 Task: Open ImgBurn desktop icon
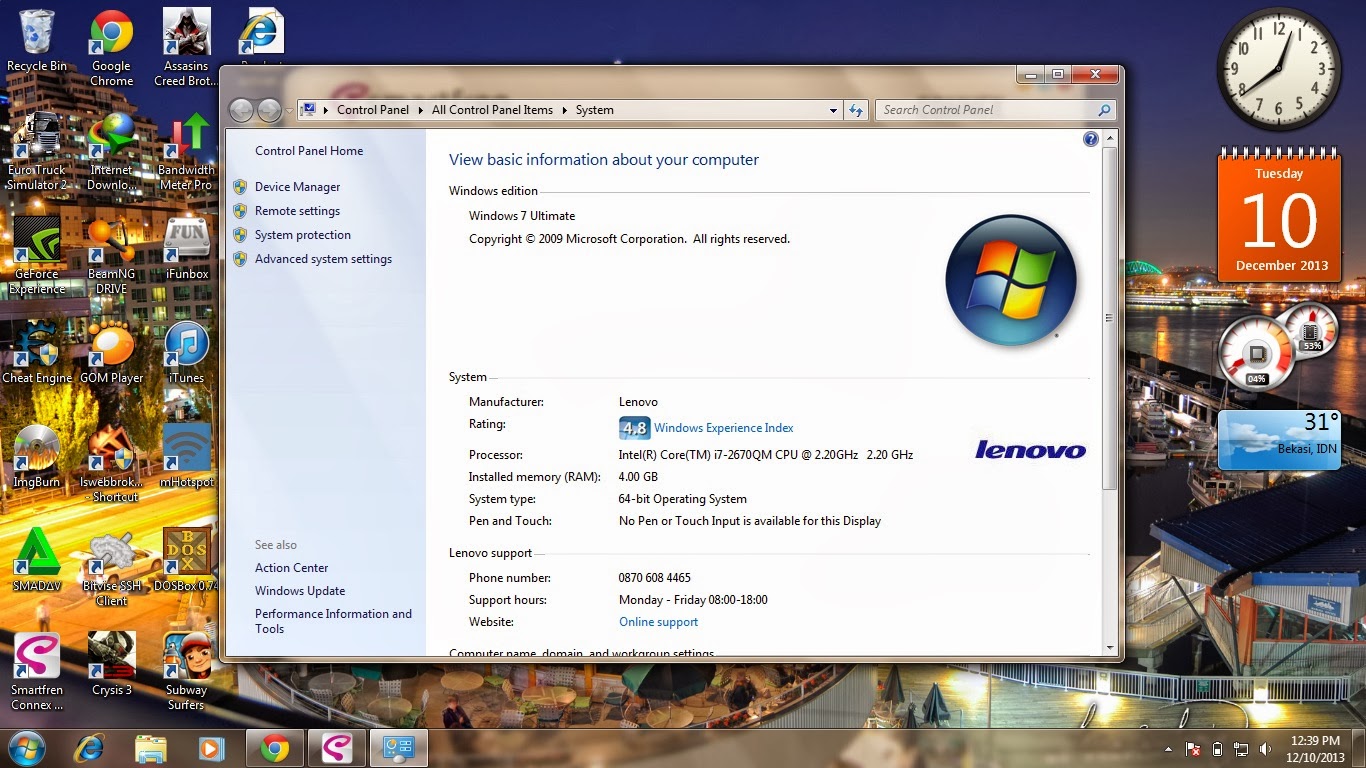tap(37, 456)
